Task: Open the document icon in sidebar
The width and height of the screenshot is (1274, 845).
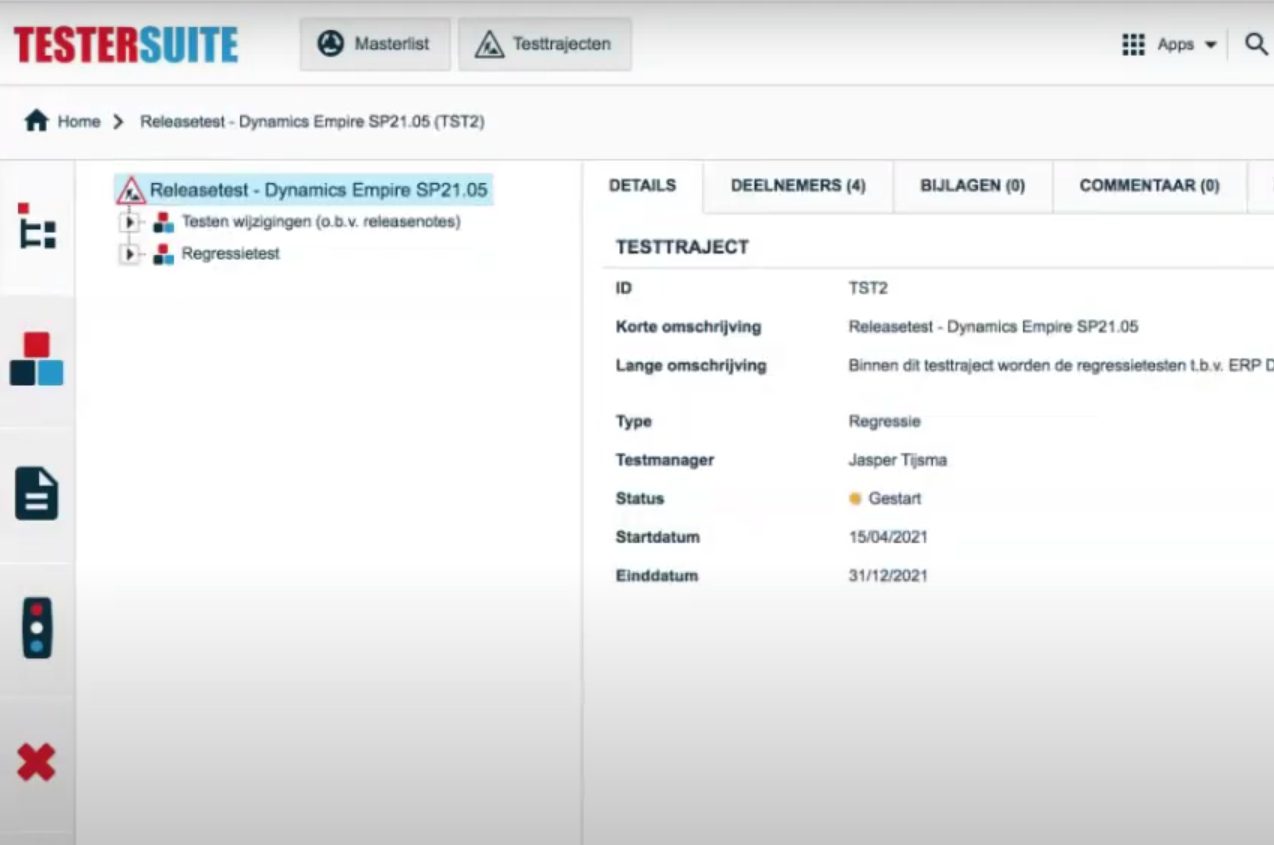Action: 37,494
